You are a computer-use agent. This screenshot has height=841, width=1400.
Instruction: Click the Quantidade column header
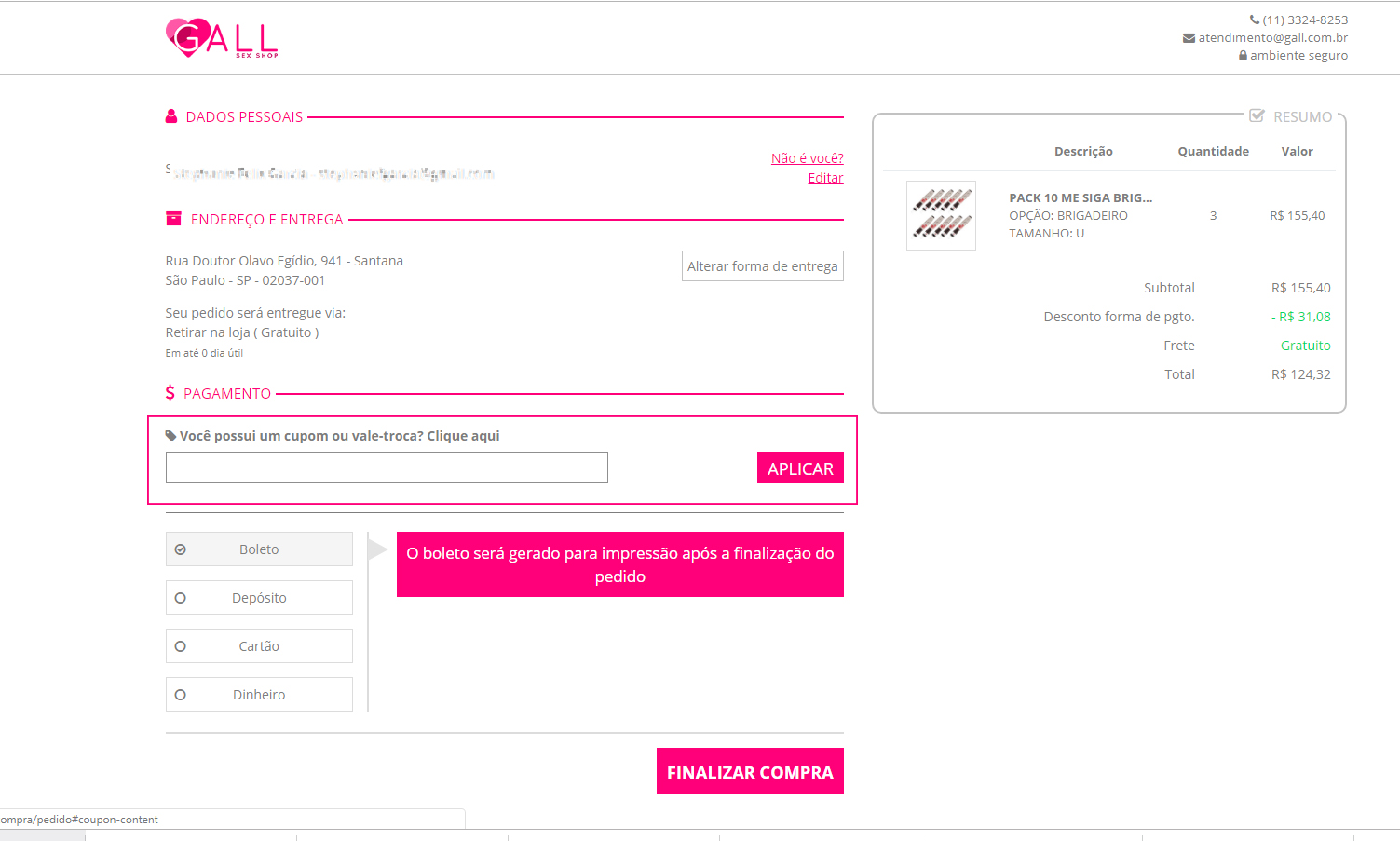1213,151
